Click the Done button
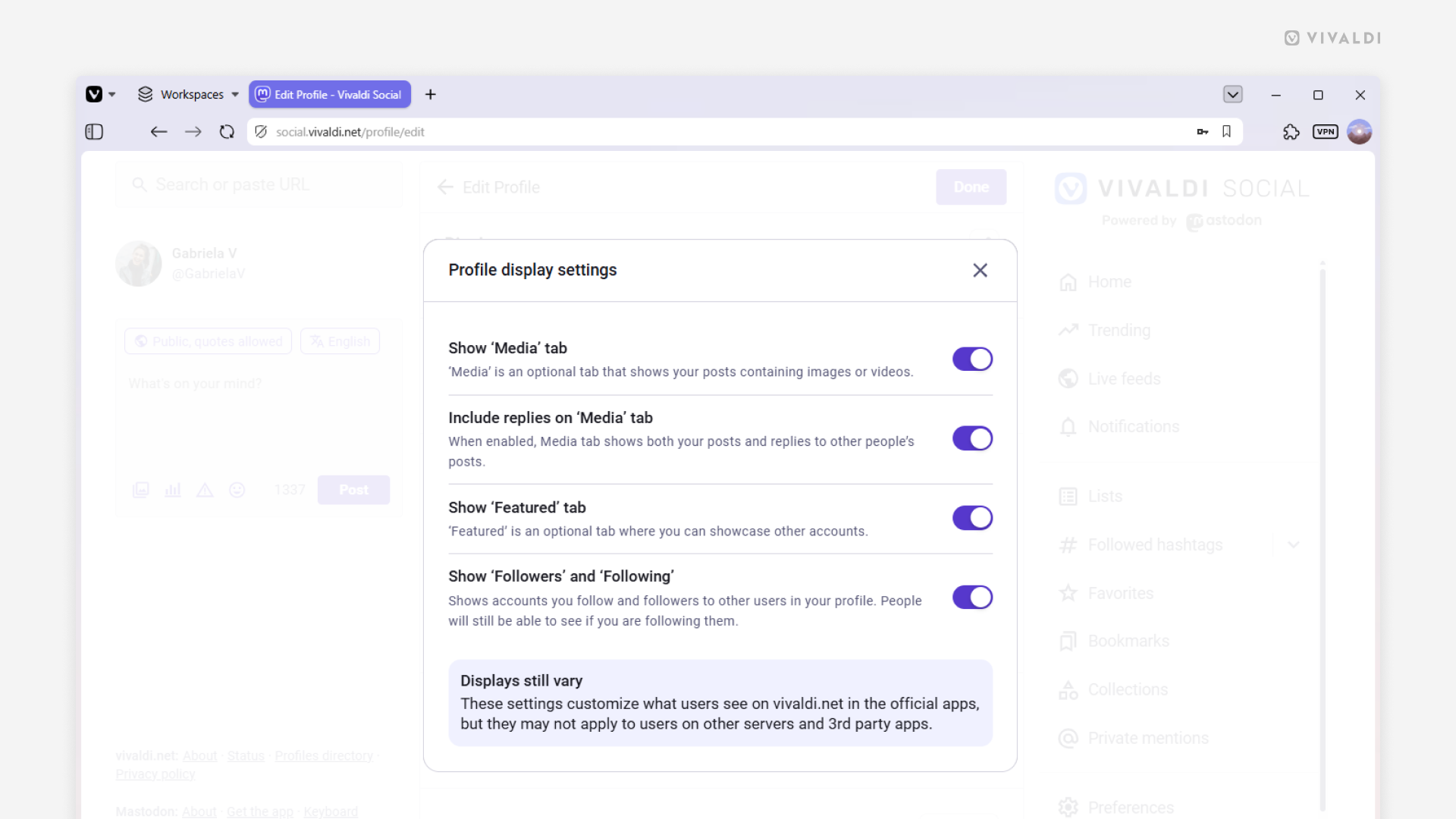Screen dimensions: 1456x819 971,187
